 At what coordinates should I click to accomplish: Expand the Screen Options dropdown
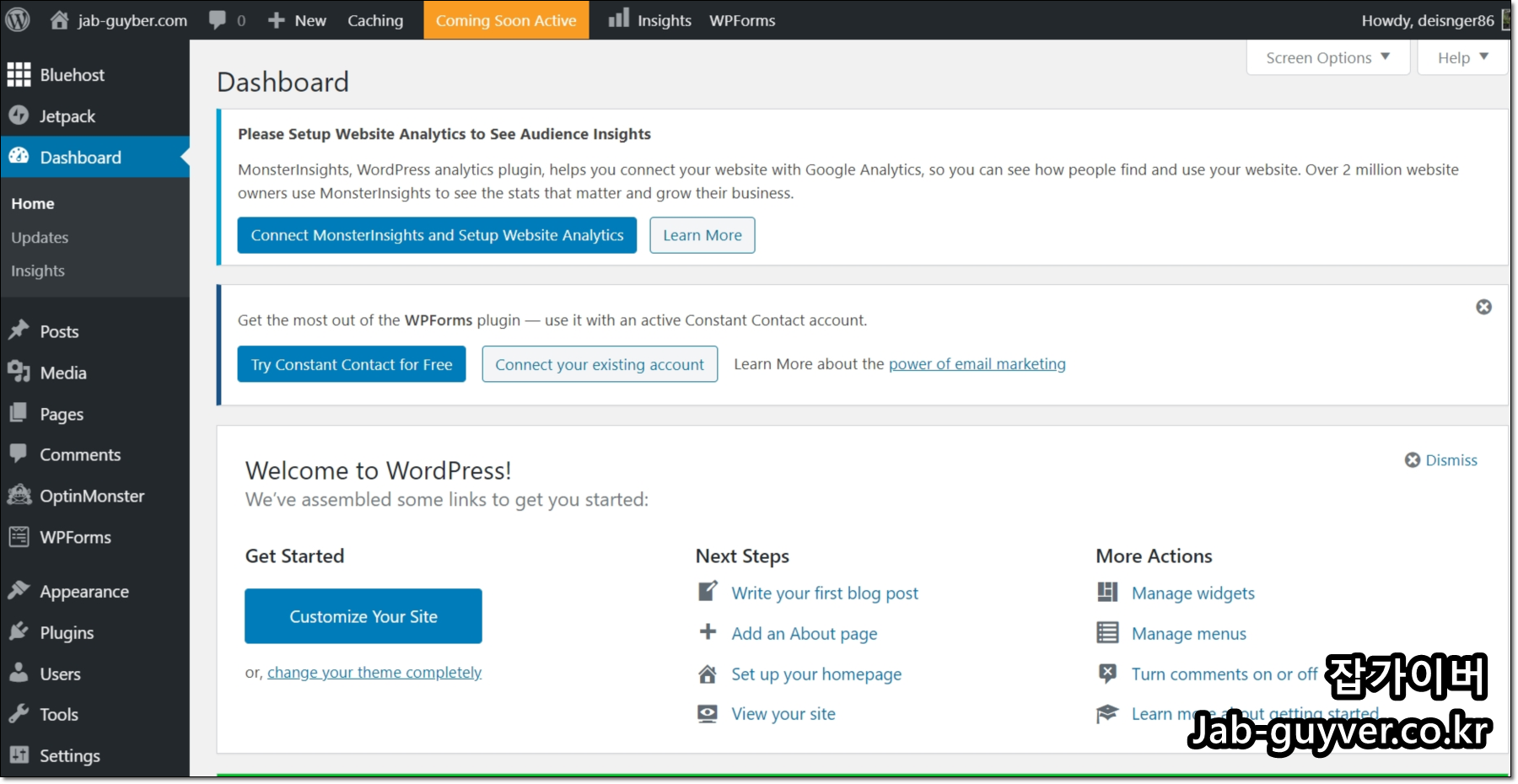point(1328,57)
